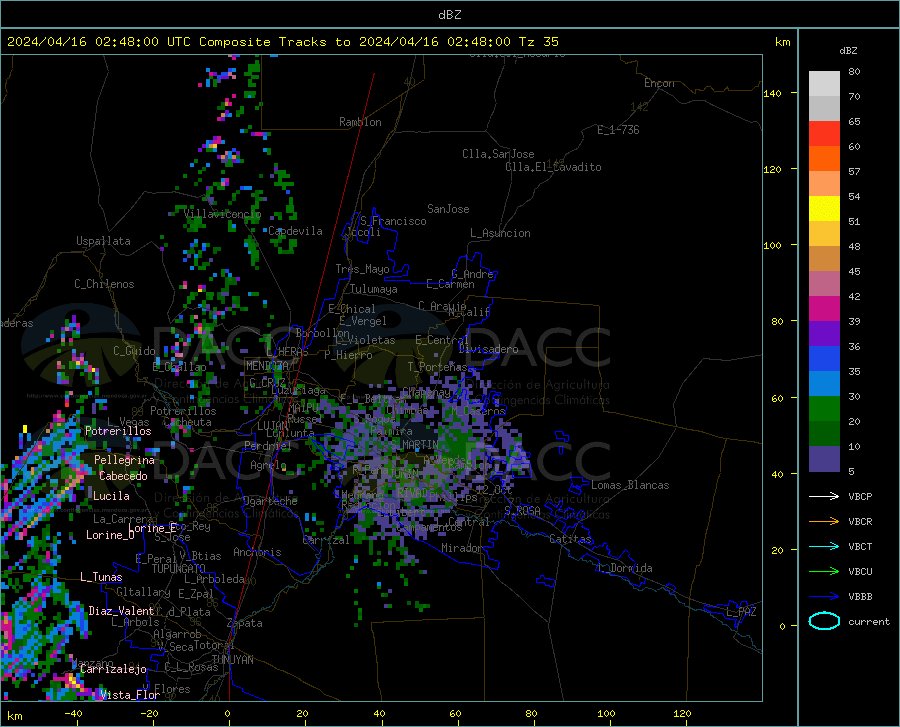Image resolution: width=900 pixels, height=727 pixels.
Task: Click the 'Capdevila' map label
Action: click(x=295, y=231)
